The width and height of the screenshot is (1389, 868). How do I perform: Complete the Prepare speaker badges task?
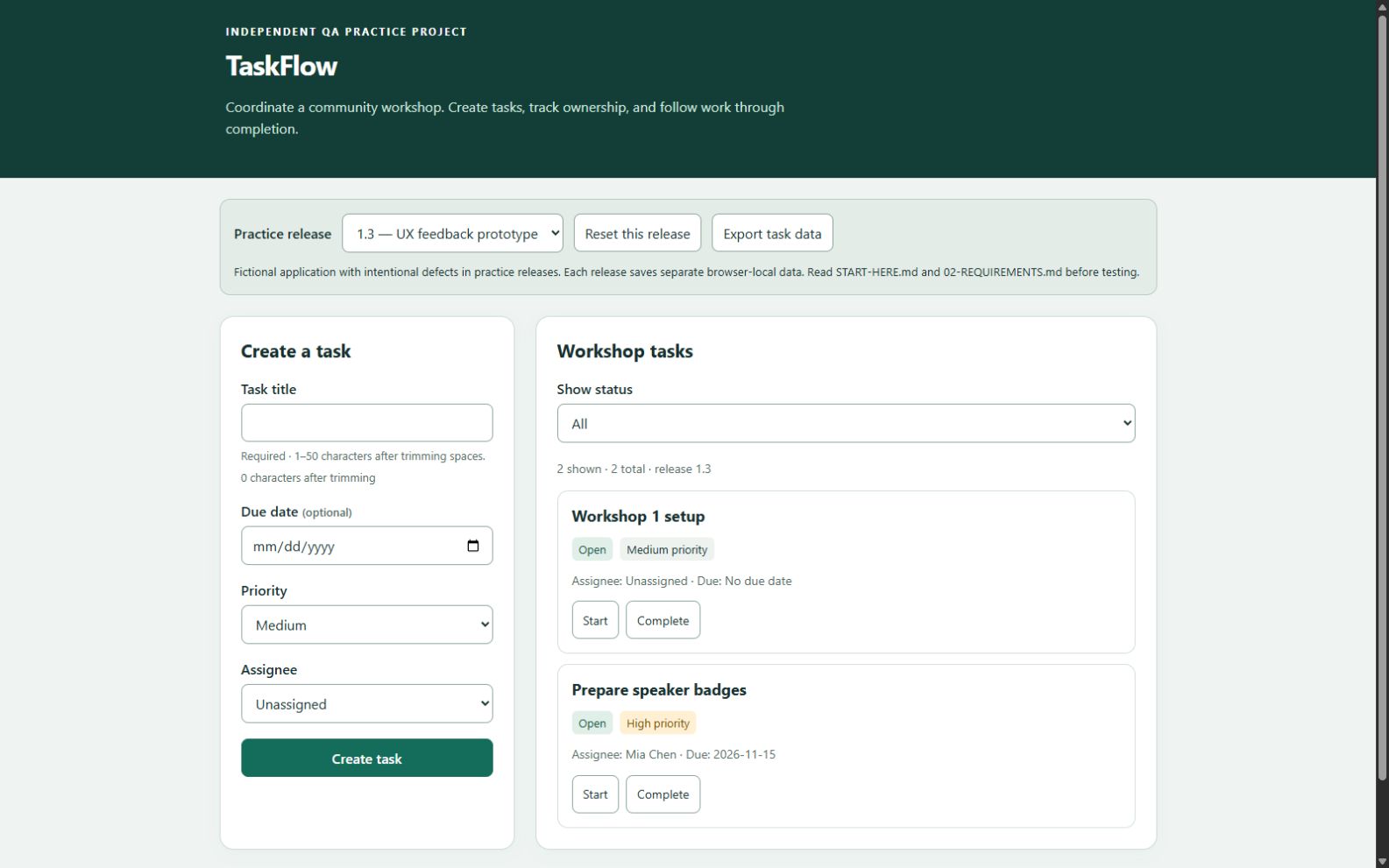click(x=663, y=794)
